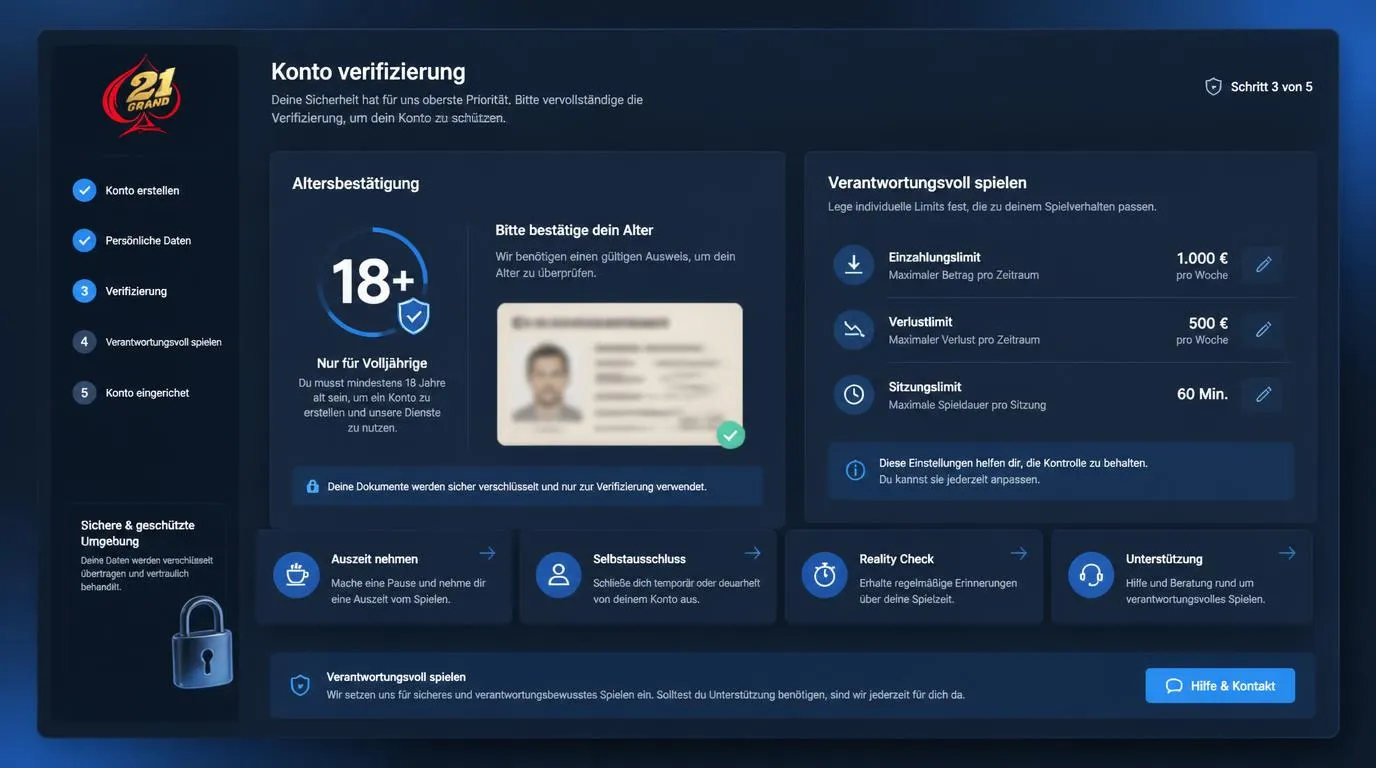Edit the Verlustlimit with pencil icon
This screenshot has height=768, width=1376.
click(x=1263, y=330)
